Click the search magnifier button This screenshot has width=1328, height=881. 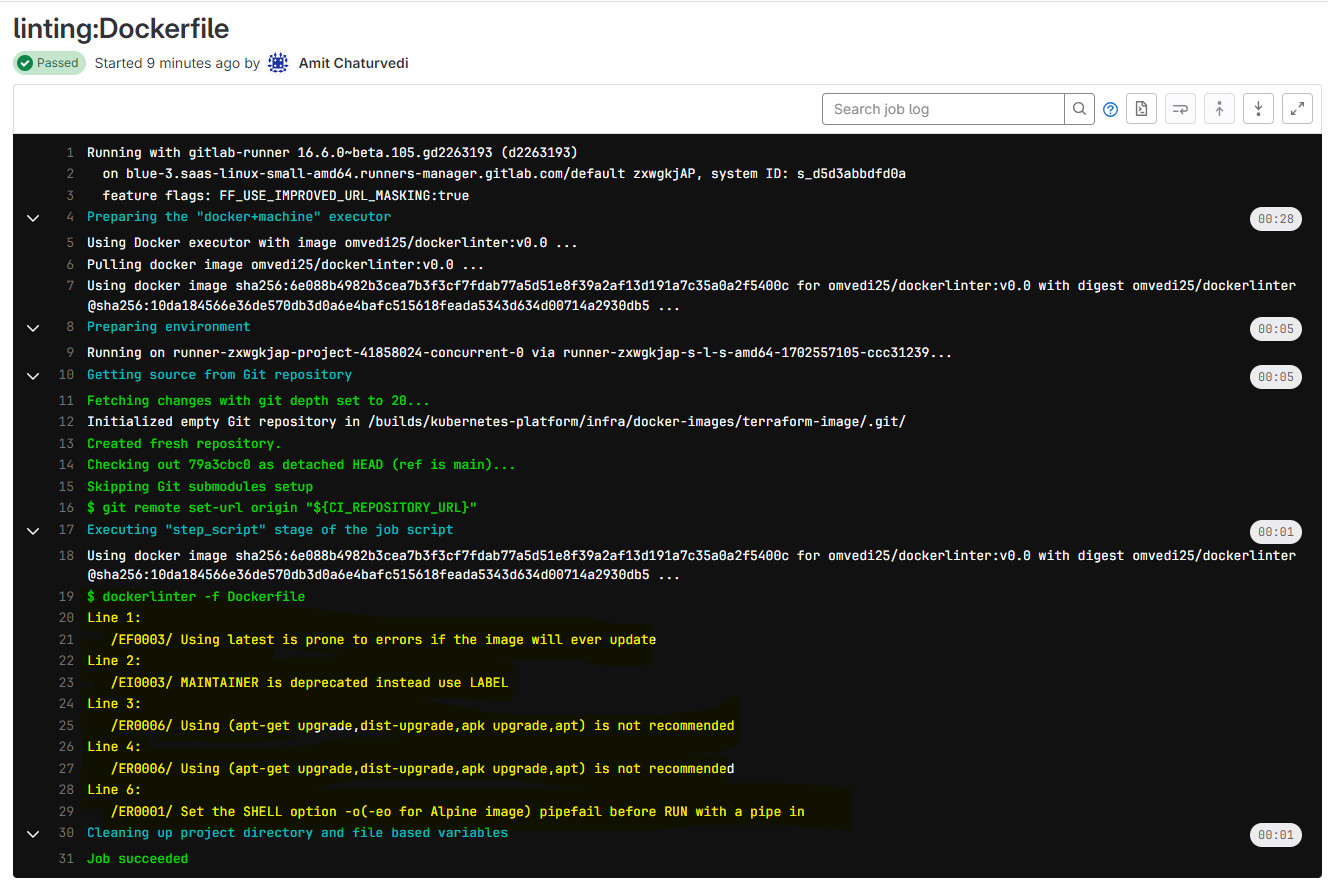[x=1079, y=109]
